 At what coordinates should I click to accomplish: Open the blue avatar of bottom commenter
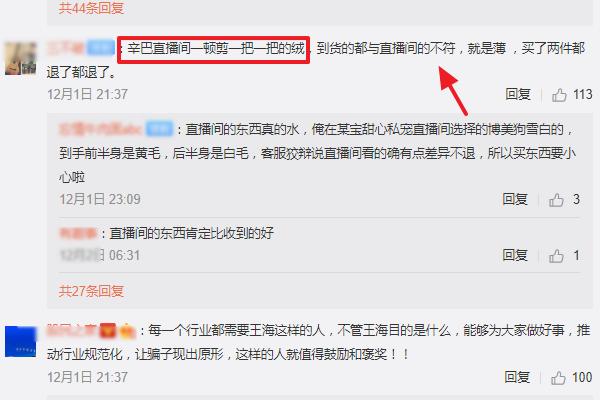[x=21, y=341]
